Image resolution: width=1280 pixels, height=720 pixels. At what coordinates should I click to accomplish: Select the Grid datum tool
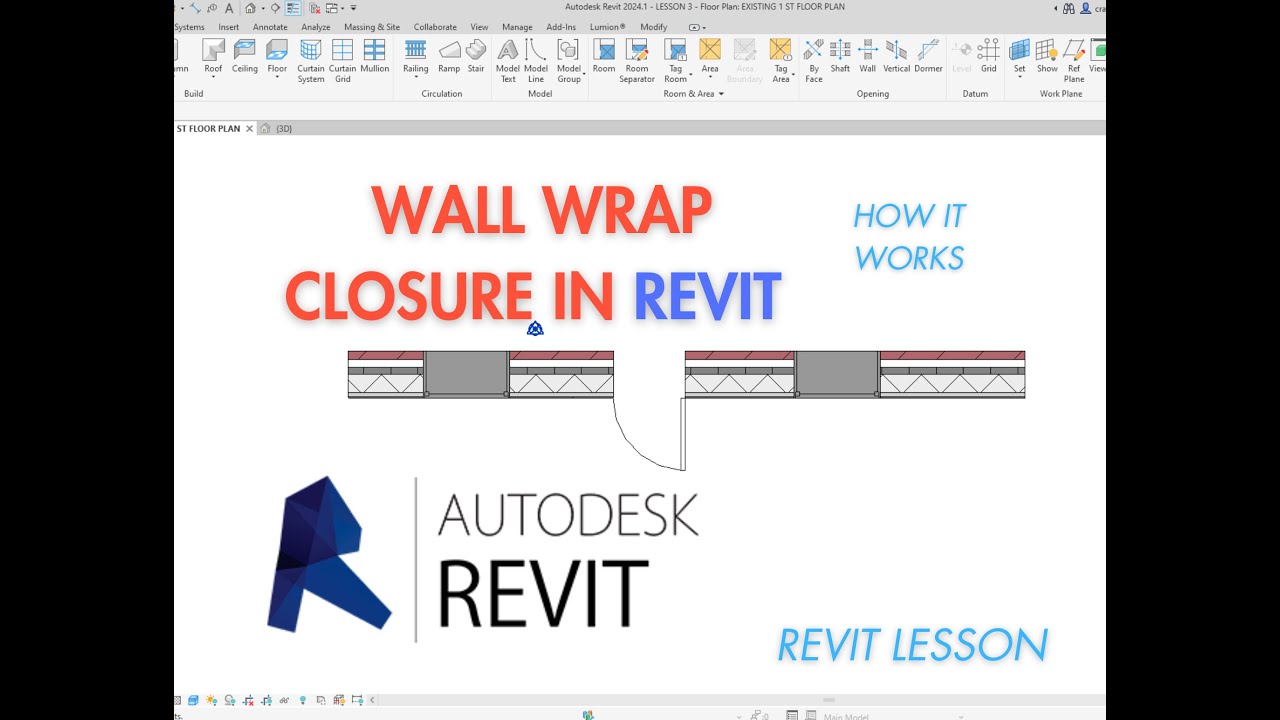click(989, 55)
